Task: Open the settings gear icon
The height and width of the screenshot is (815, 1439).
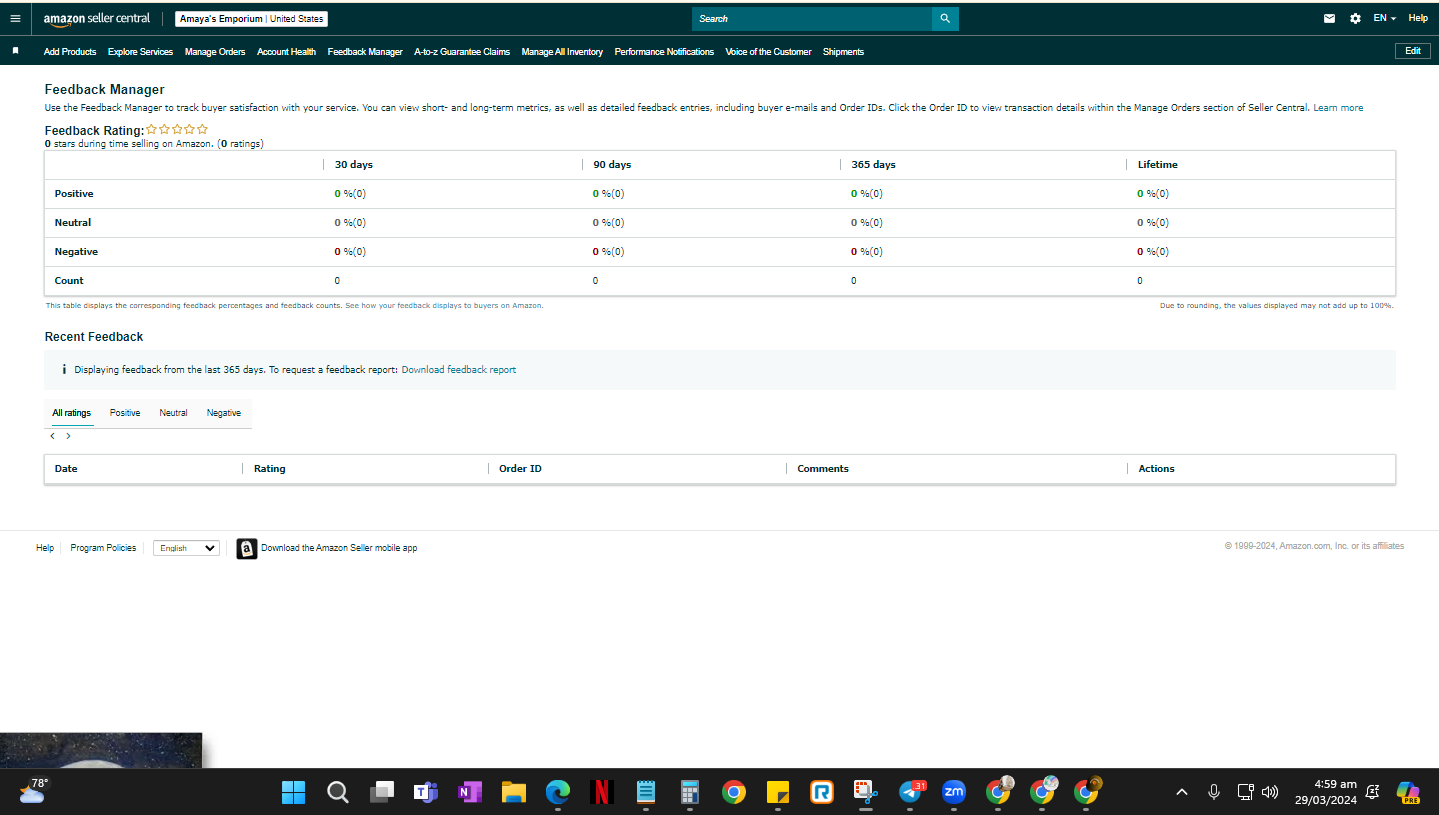Action: click(1355, 18)
